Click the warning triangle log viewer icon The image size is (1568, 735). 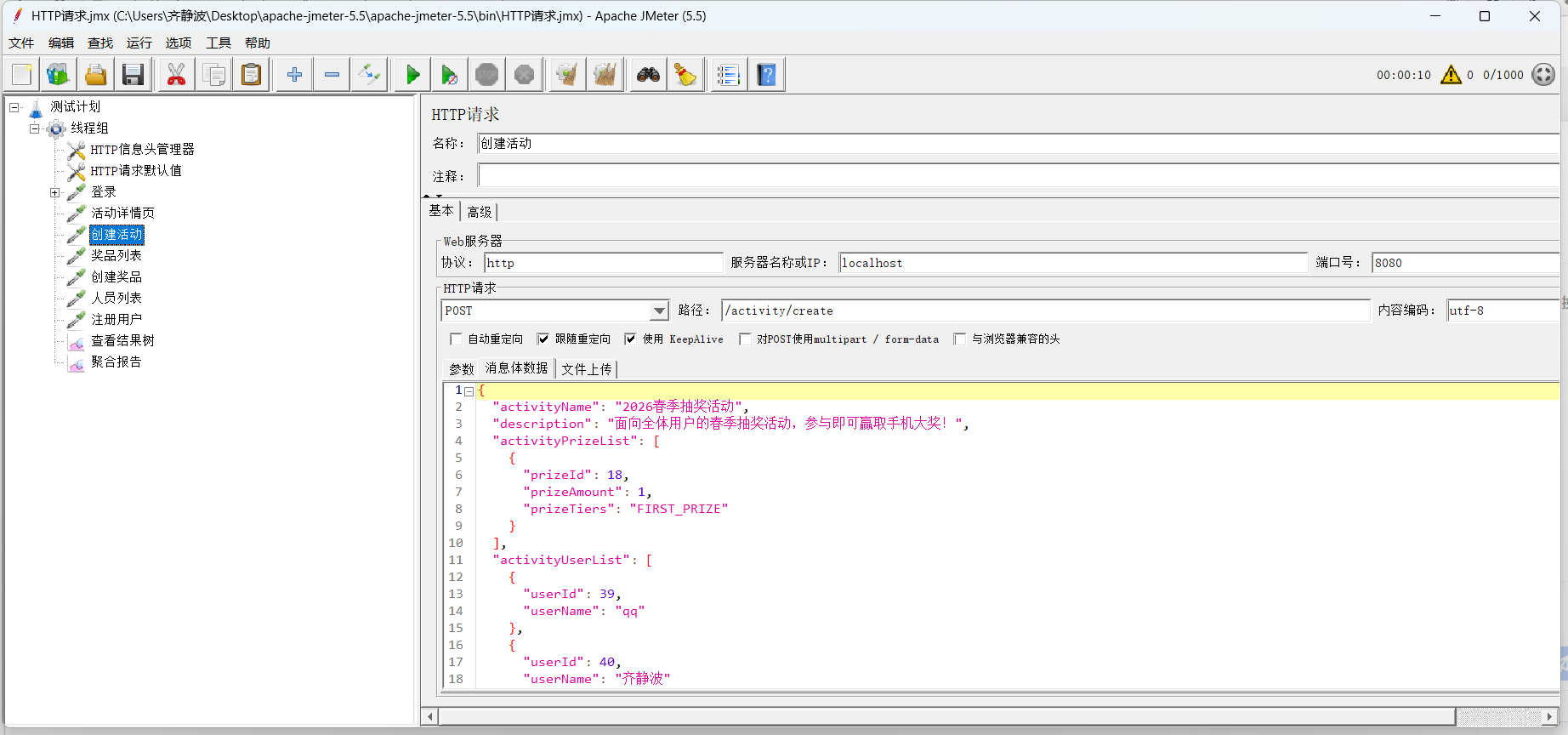point(1451,75)
